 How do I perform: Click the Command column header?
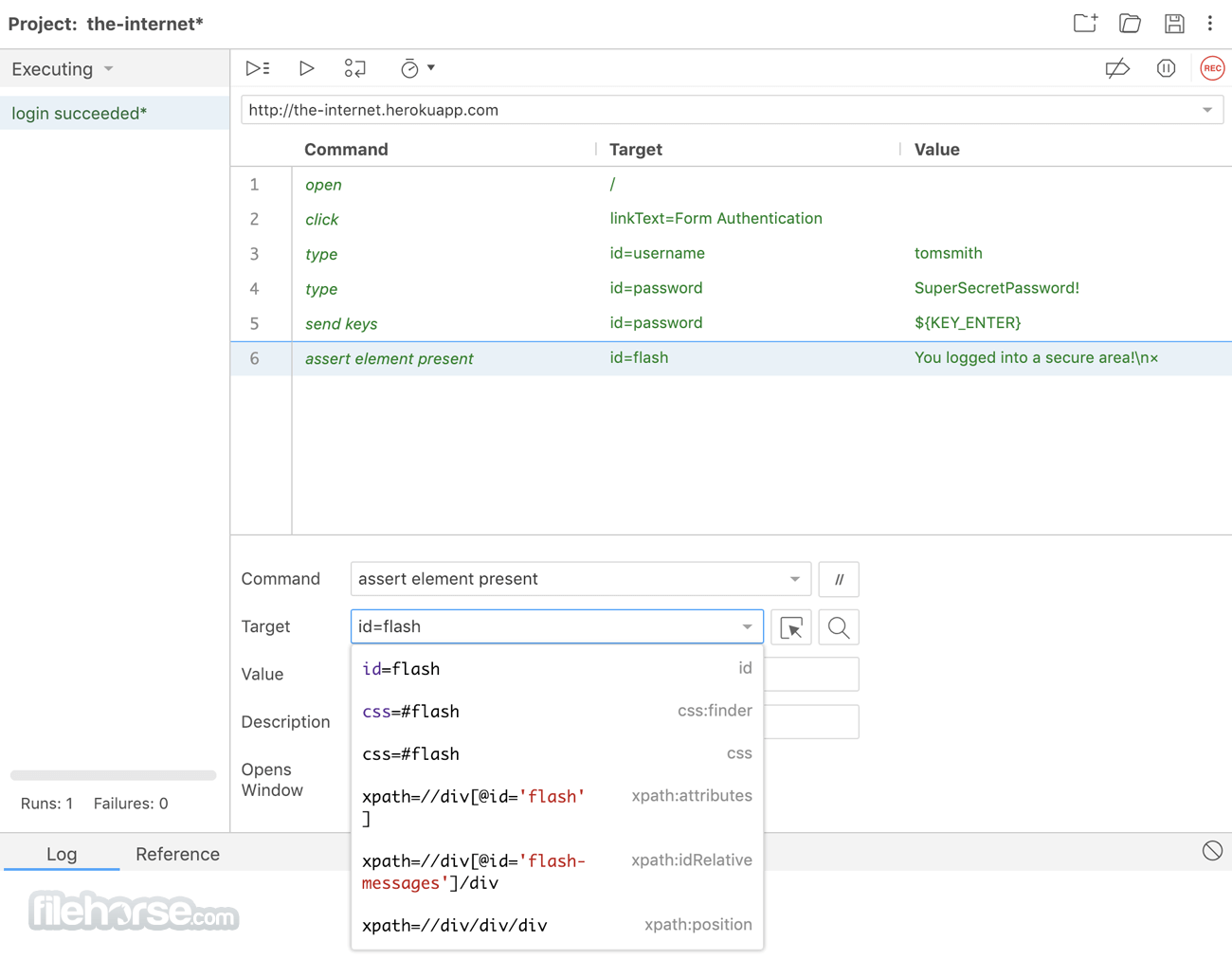[346, 150]
